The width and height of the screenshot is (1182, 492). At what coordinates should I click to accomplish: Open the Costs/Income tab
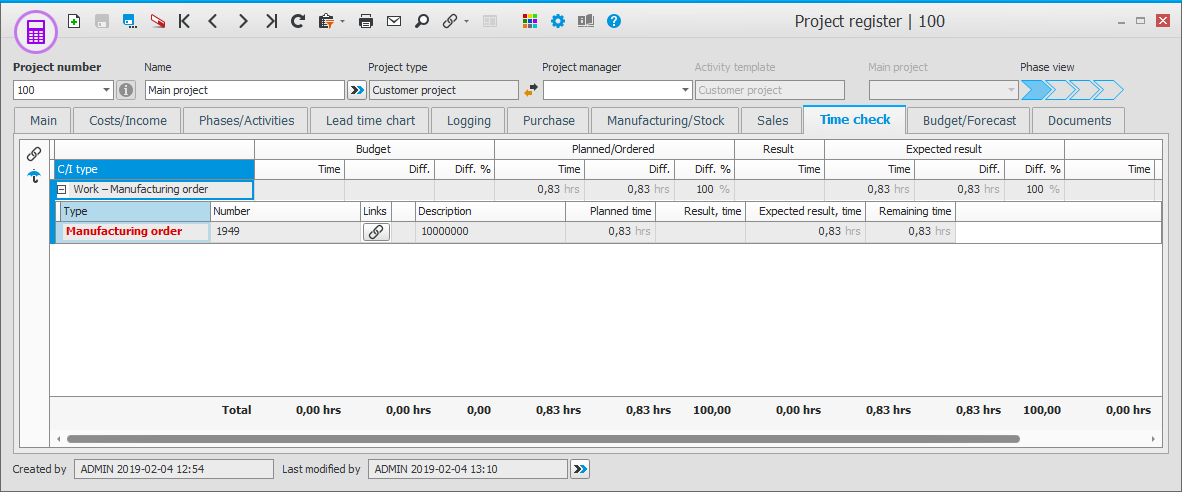129,121
